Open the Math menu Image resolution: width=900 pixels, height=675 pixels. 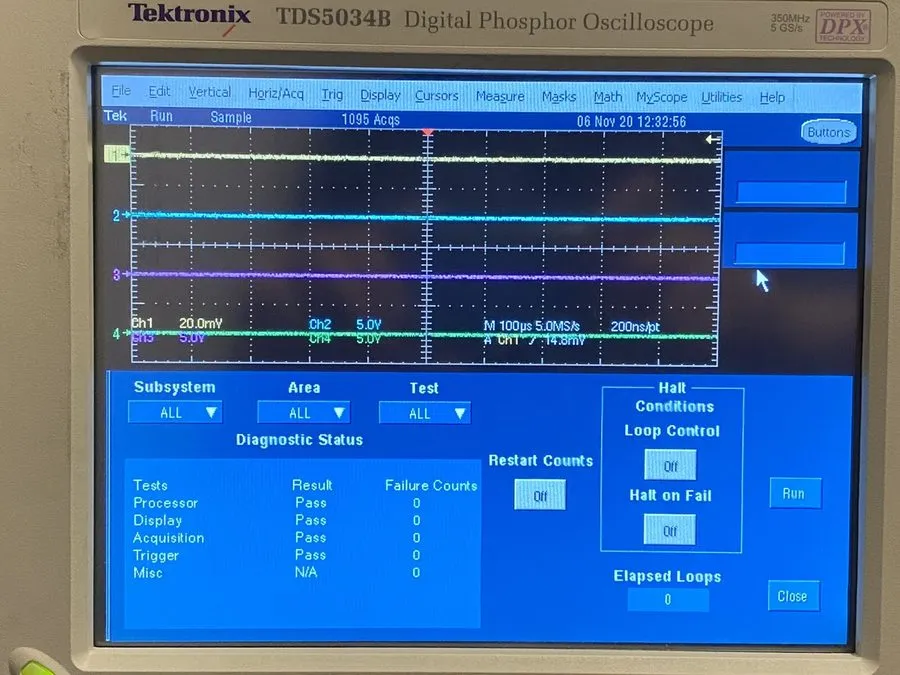608,97
